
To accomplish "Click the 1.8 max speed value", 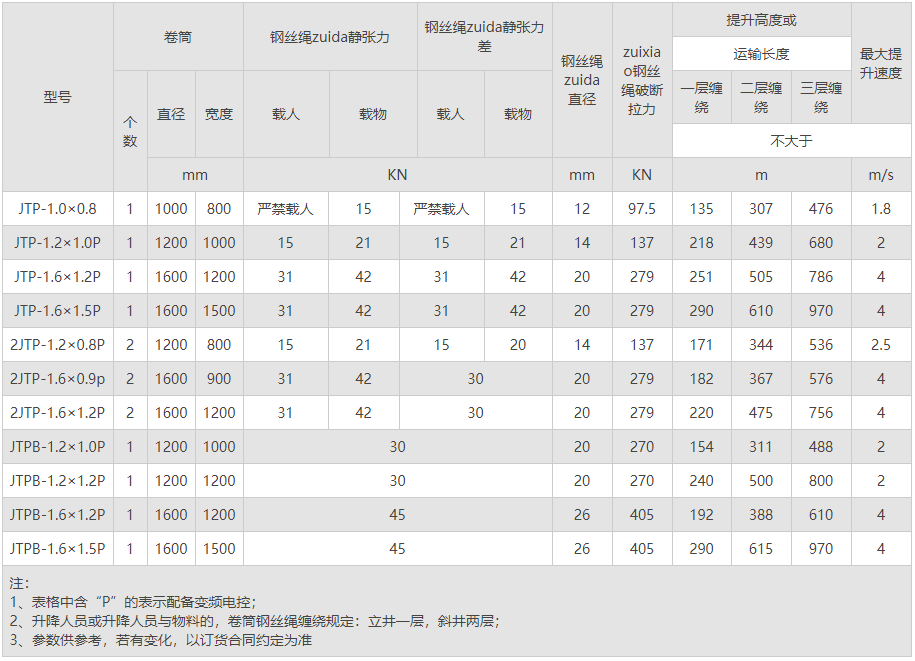I will (x=881, y=209).
